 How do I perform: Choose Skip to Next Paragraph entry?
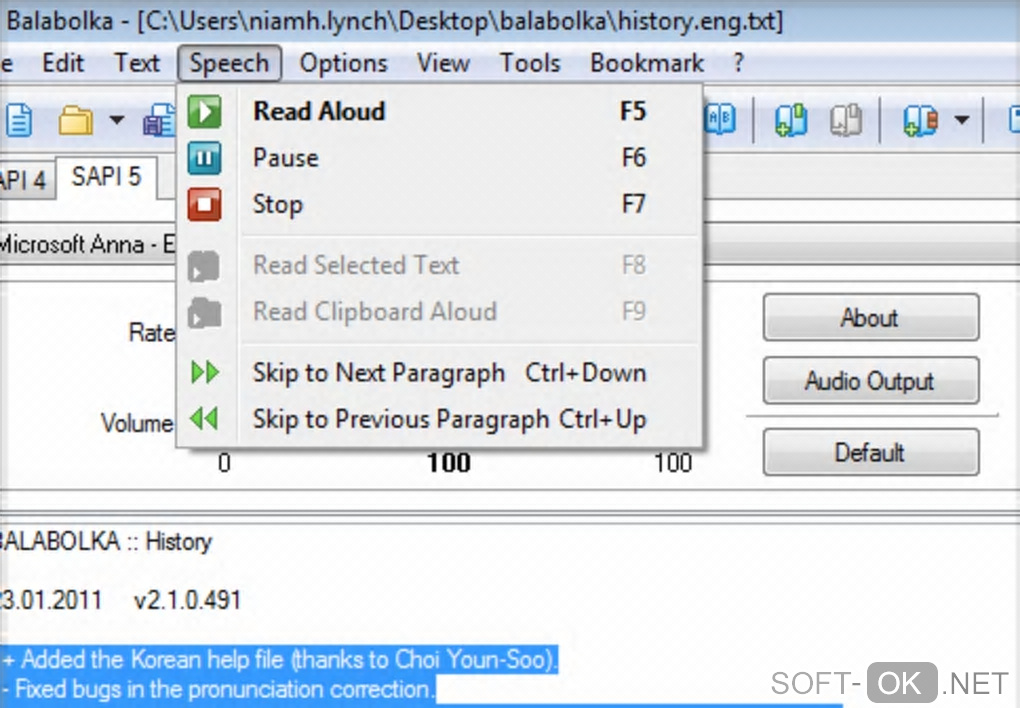(440, 373)
